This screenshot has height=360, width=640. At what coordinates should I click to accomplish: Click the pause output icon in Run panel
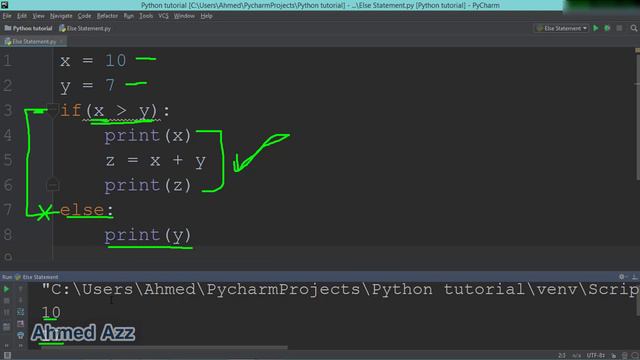[7, 313]
